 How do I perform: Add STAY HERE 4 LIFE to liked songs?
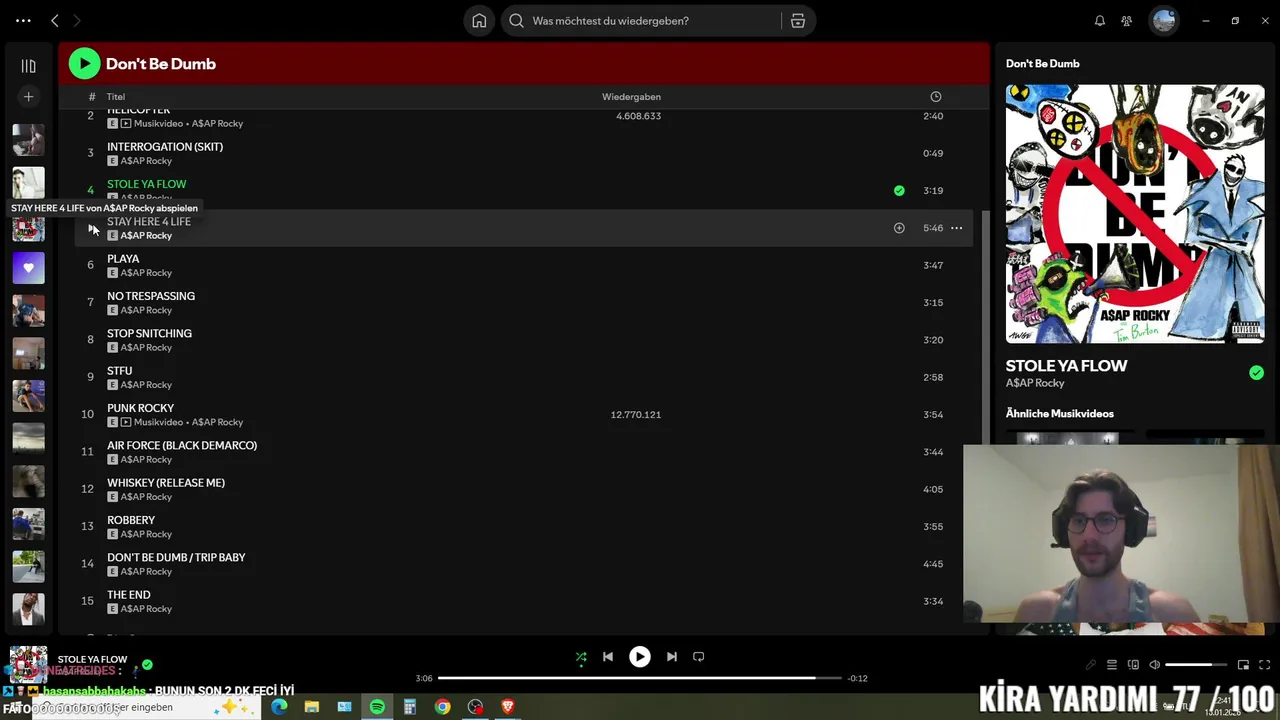click(x=899, y=228)
